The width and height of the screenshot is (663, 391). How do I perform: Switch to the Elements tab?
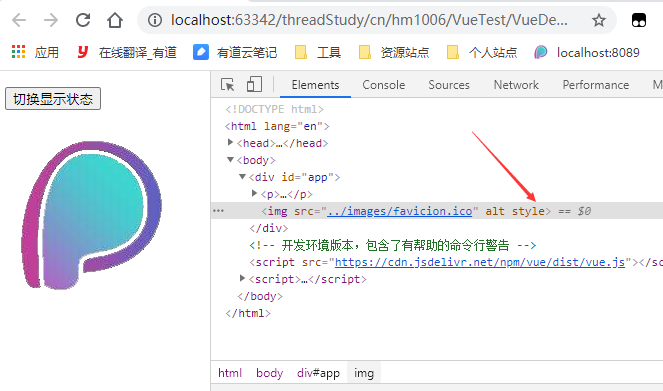315,85
